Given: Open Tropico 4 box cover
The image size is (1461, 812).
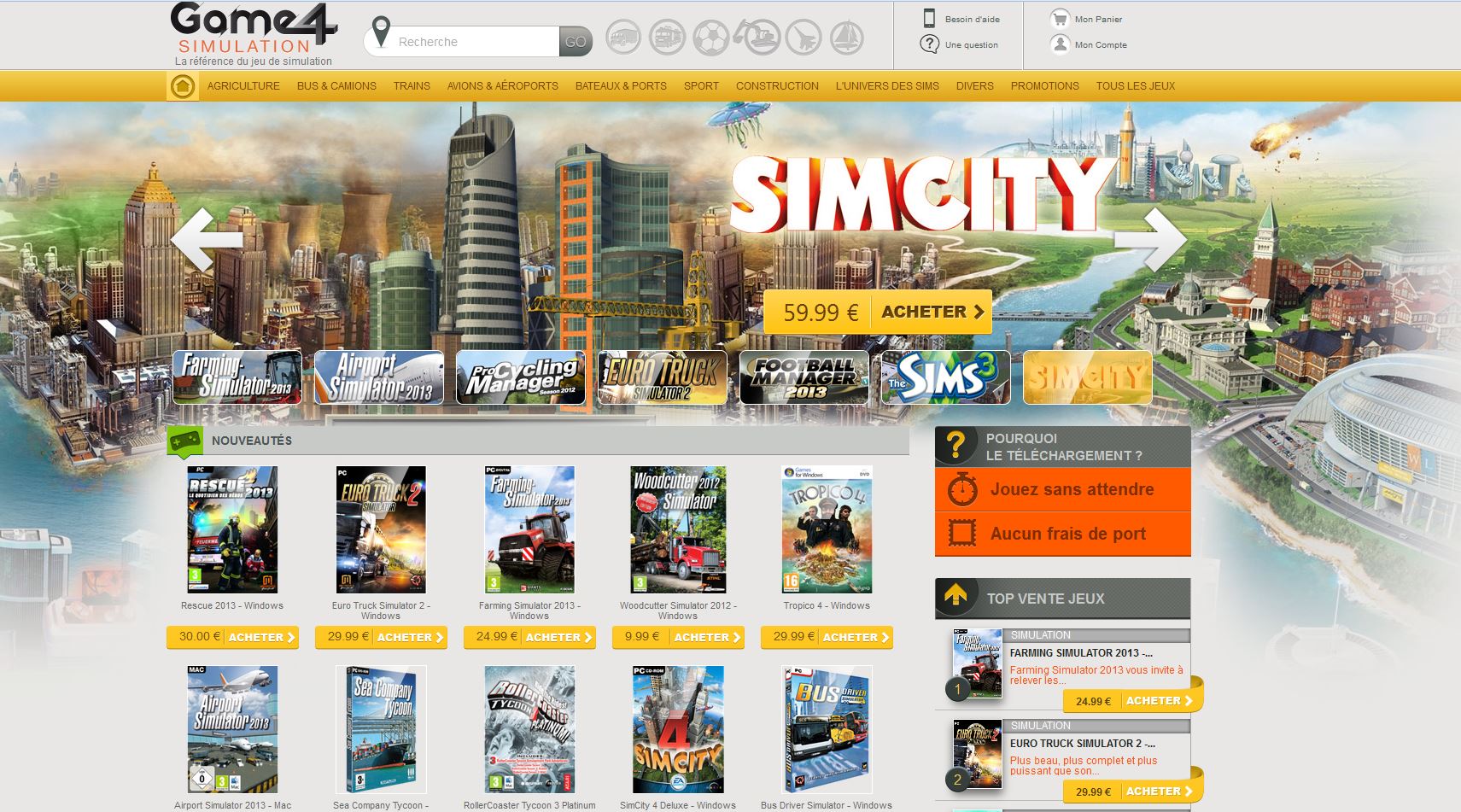Looking at the screenshot, I should coord(827,529).
